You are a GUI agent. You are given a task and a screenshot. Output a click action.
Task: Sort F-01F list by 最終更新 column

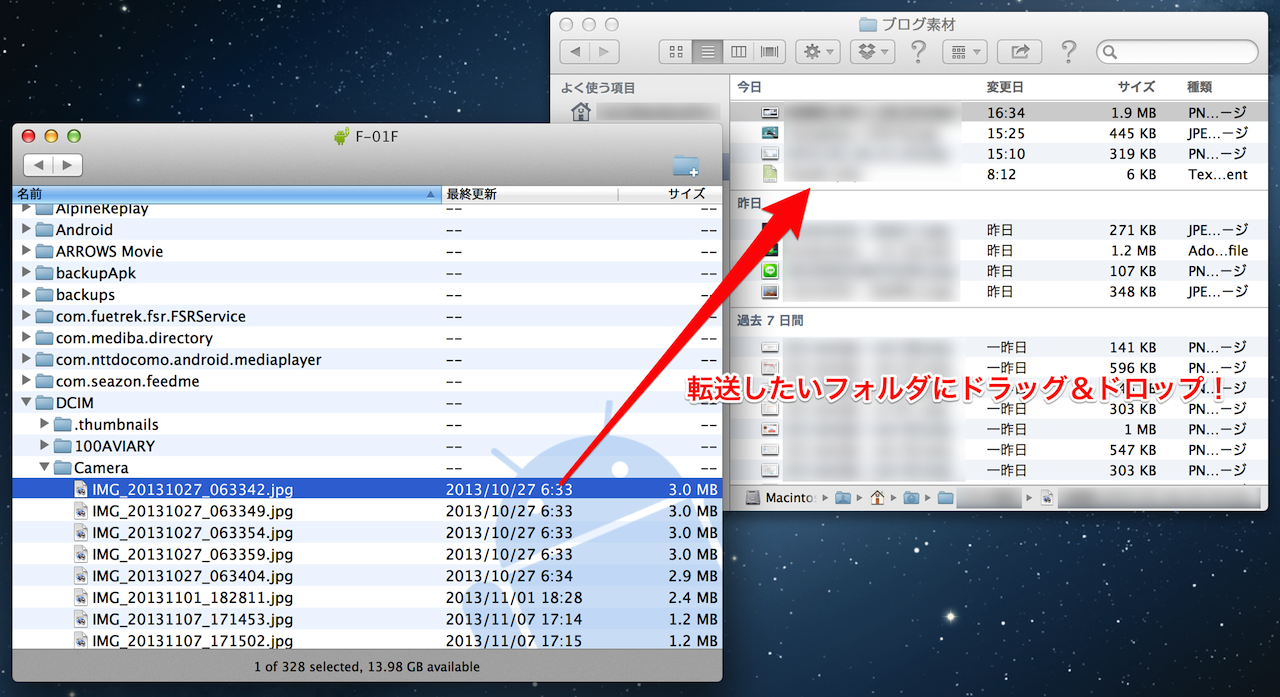click(x=530, y=194)
